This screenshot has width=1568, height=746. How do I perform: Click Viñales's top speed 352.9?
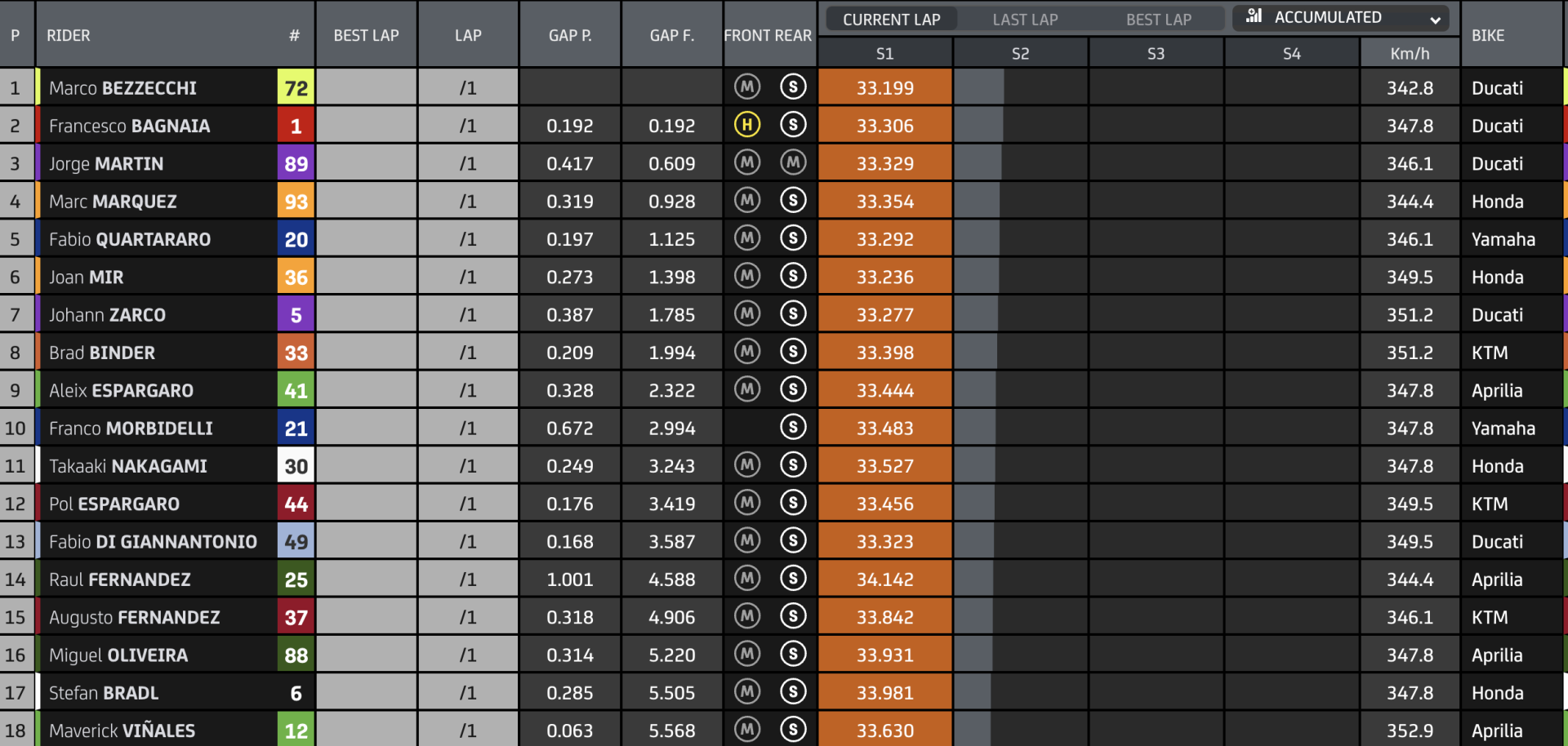pos(1410,730)
